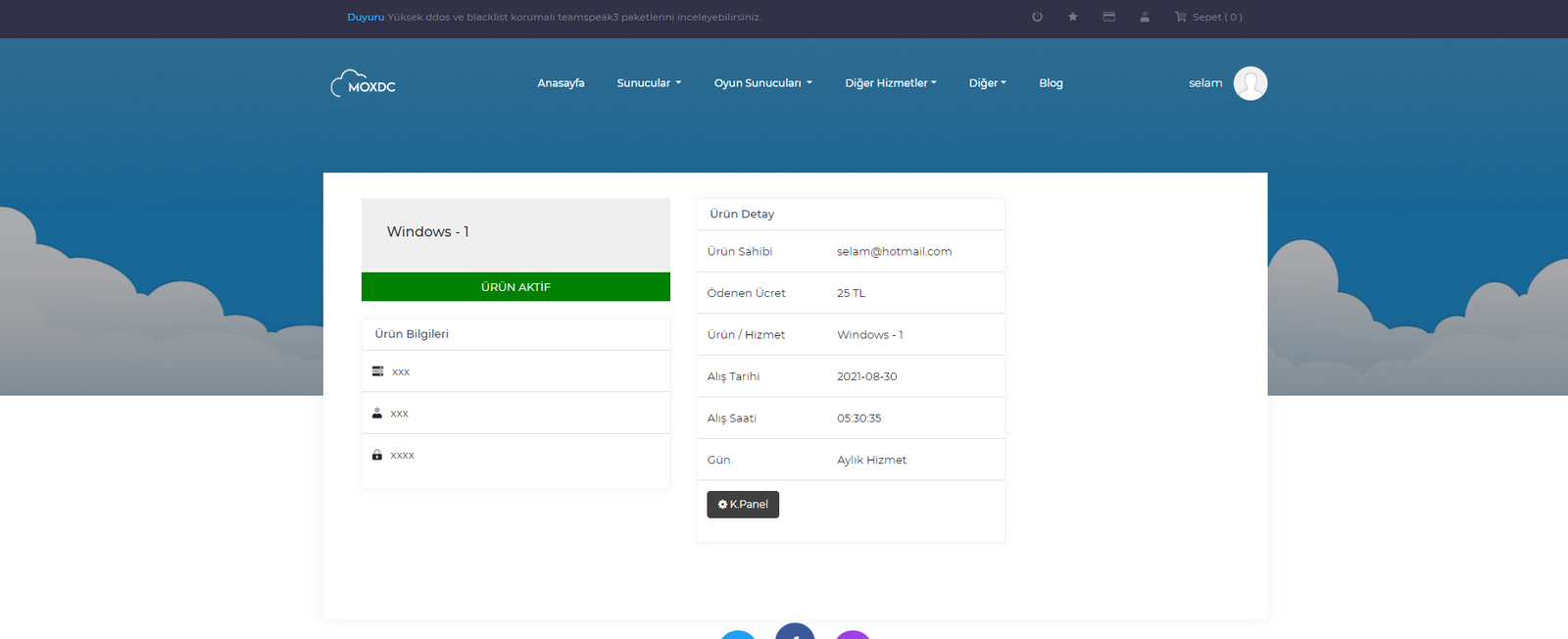Open the Diğer Hizmetler dropdown
This screenshot has width=1568, height=639.
pos(890,83)
